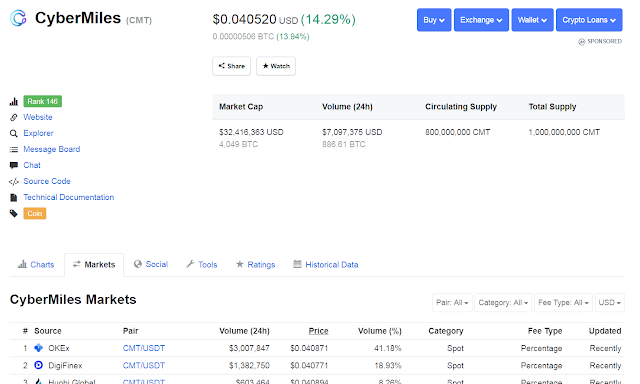Click the chain link icon next to Website

click(14, 118)
